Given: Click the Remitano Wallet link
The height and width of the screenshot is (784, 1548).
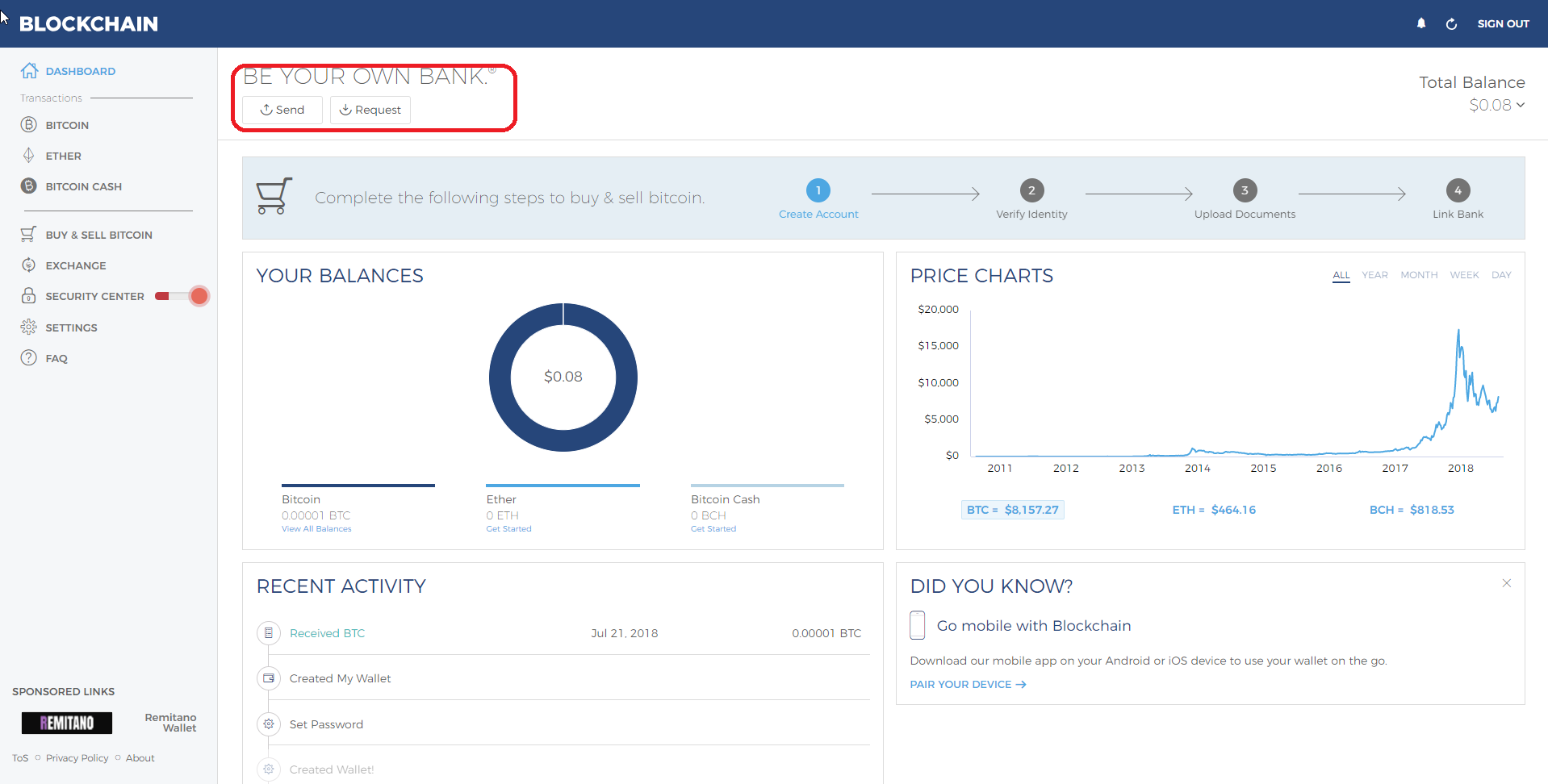Looking at the screenshot, I should tap(170, 723).
